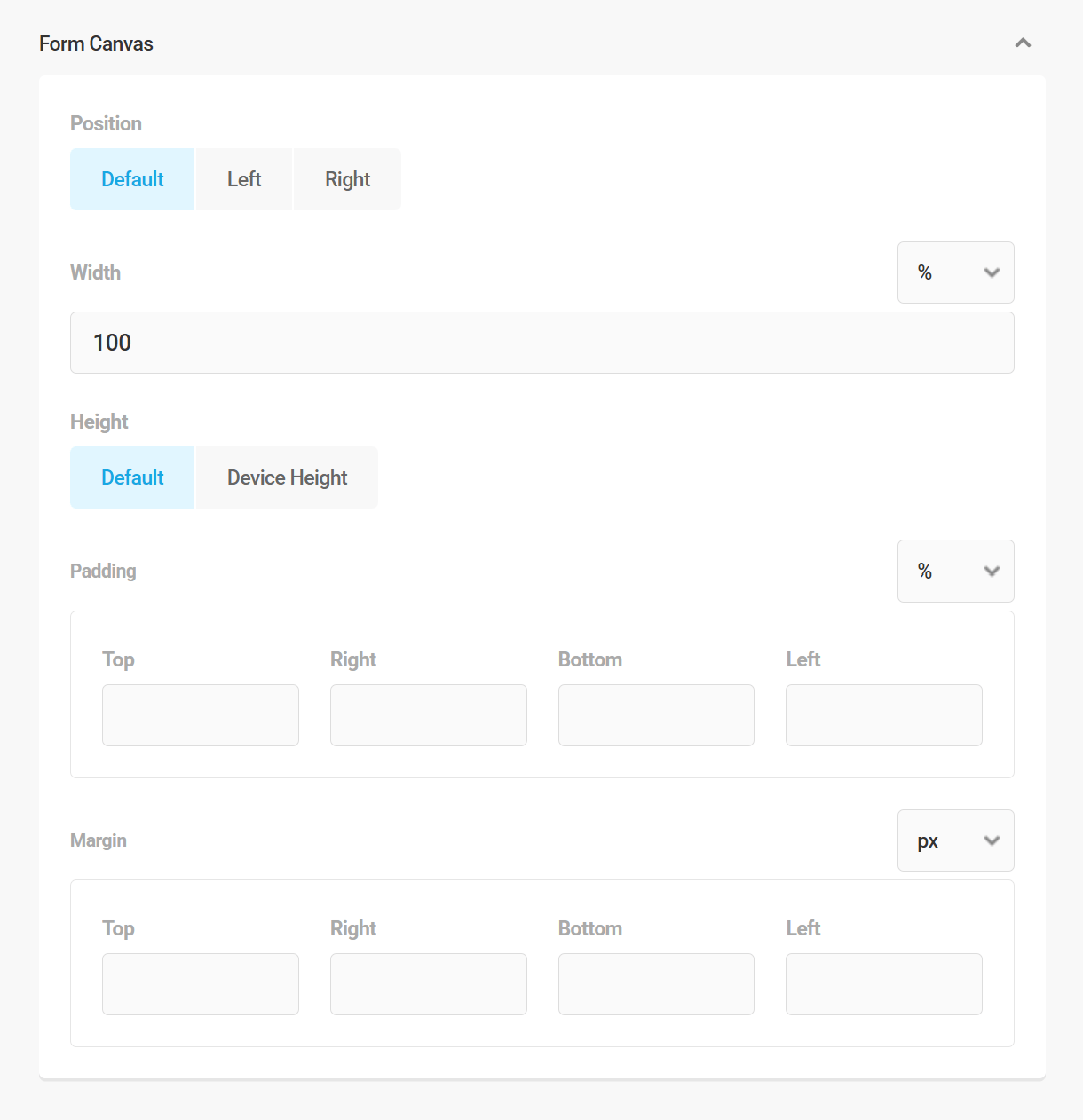Click the Padding Left input field
The width and height of the screenshot is (1083, 1120).
883,714
